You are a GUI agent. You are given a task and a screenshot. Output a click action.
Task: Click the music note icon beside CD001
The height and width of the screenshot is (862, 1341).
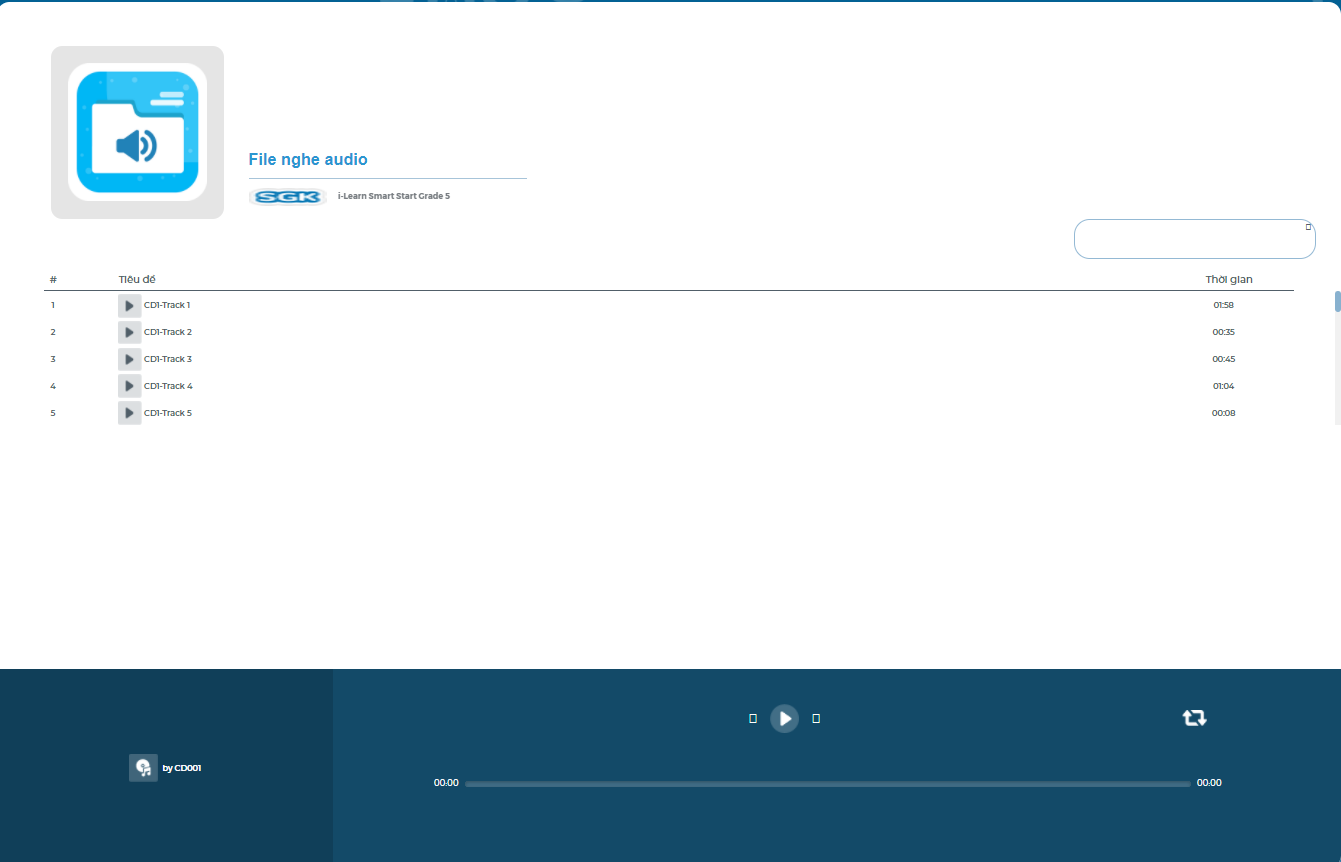(143, 768)
